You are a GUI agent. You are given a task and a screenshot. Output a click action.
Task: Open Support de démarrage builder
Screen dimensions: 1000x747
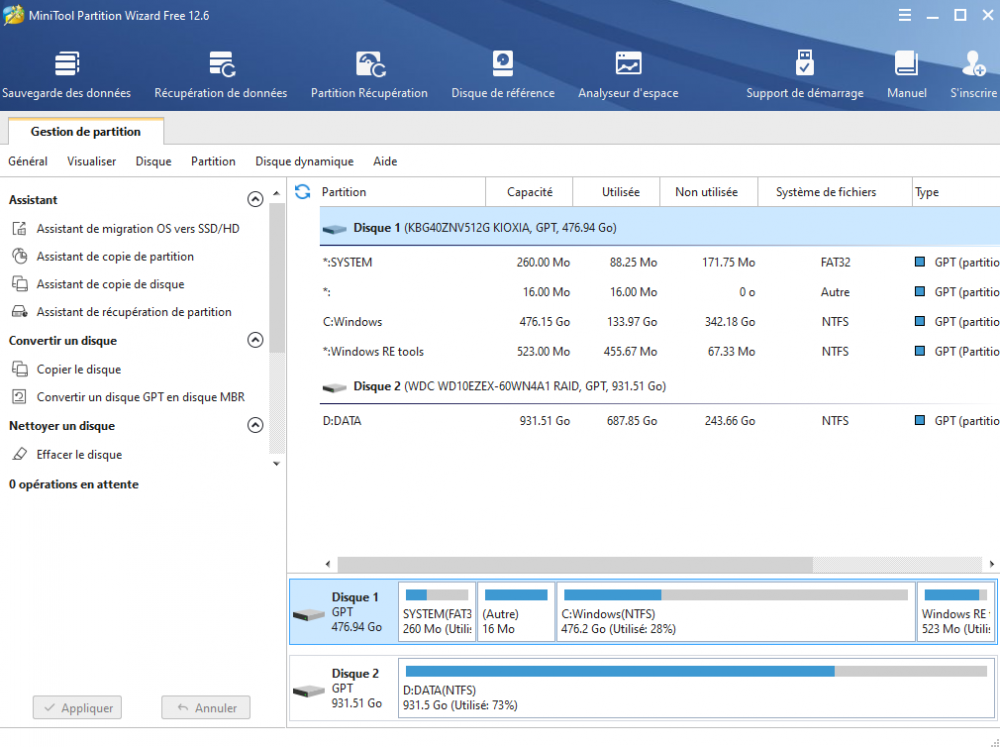[x=804, y=75]
